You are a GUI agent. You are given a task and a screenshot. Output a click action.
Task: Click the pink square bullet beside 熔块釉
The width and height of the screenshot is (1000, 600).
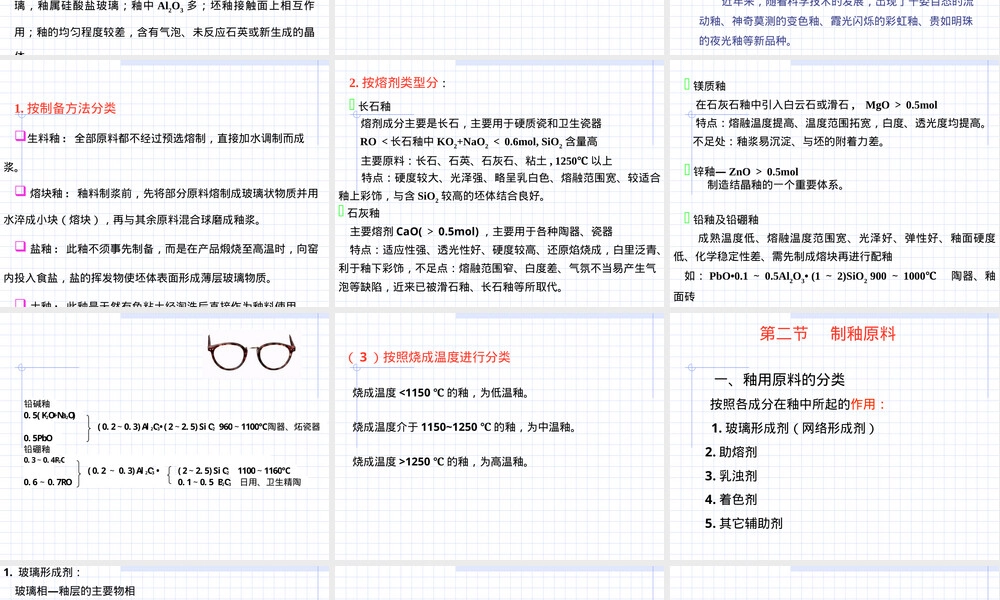point(20,191)
